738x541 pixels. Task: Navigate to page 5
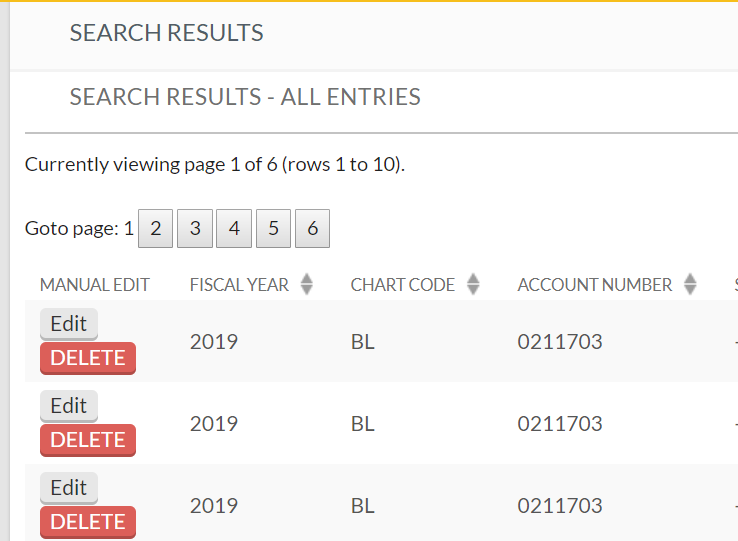click(273, 229)
